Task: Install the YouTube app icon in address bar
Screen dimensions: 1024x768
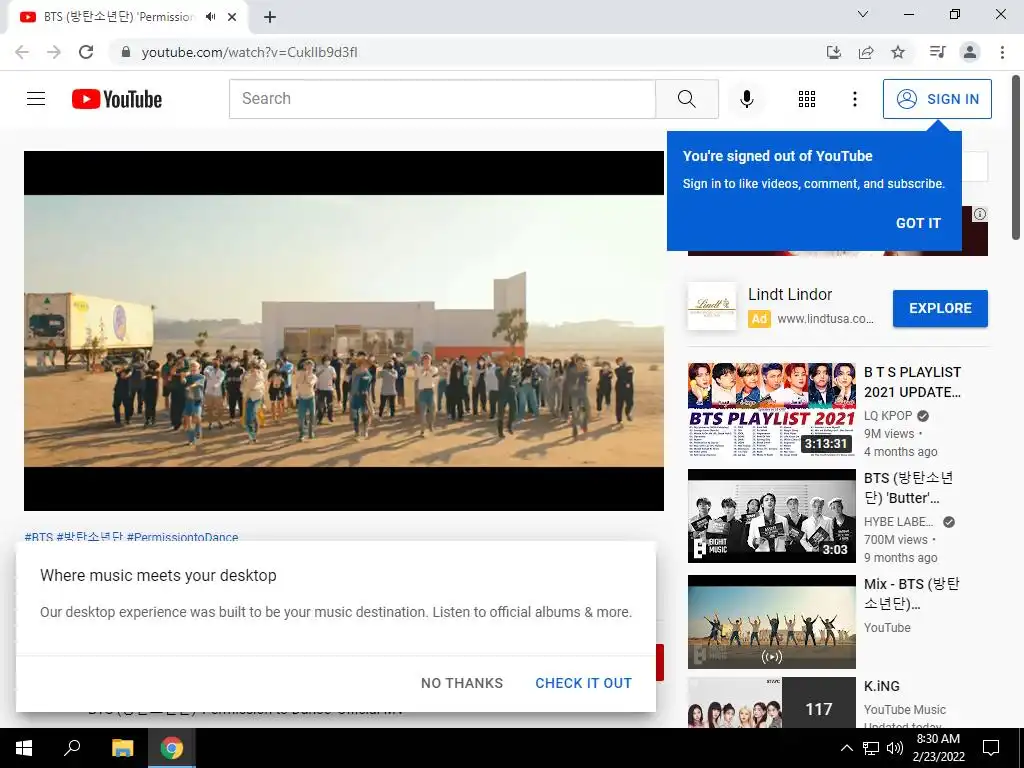Action: tap(833, 52)
